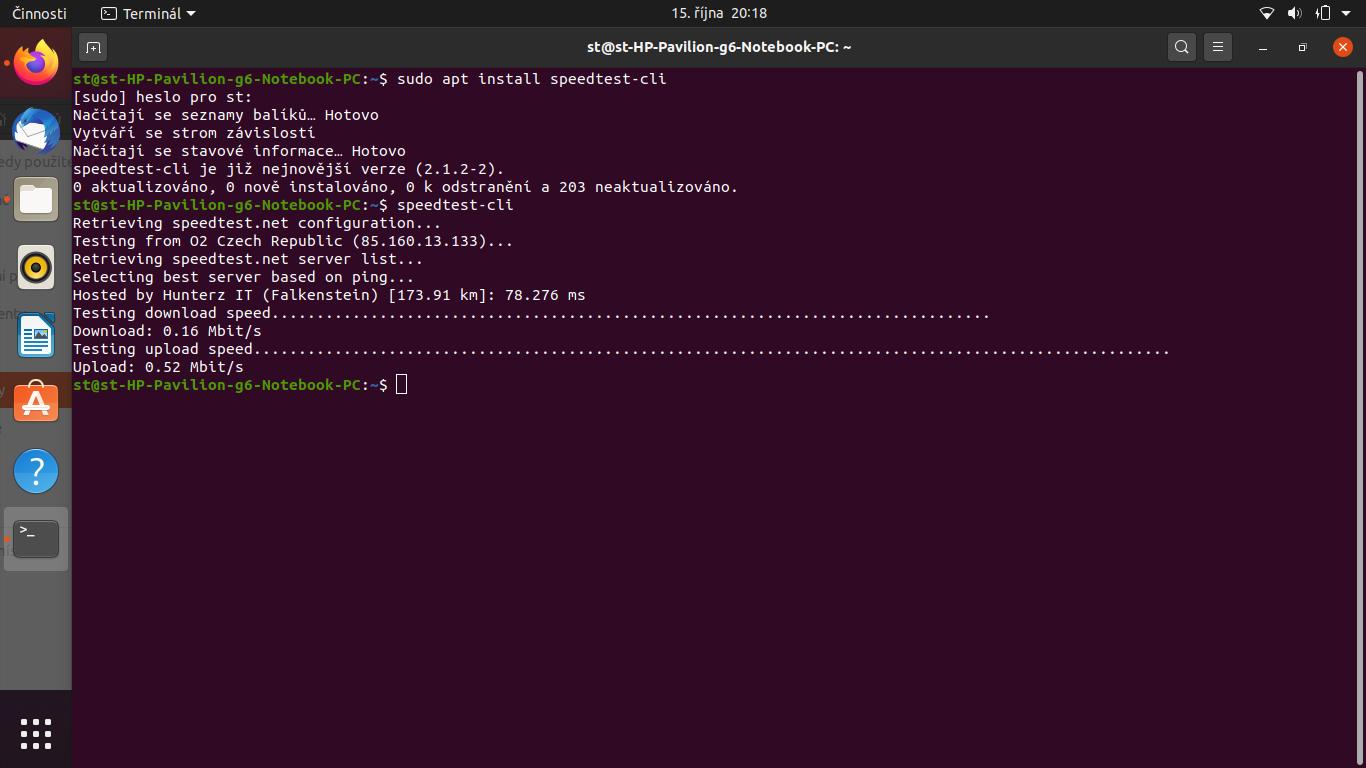Screen dimensions: 1366x768
Task: Expand system menu arrow in top bar
Action: coord(1346,13)
